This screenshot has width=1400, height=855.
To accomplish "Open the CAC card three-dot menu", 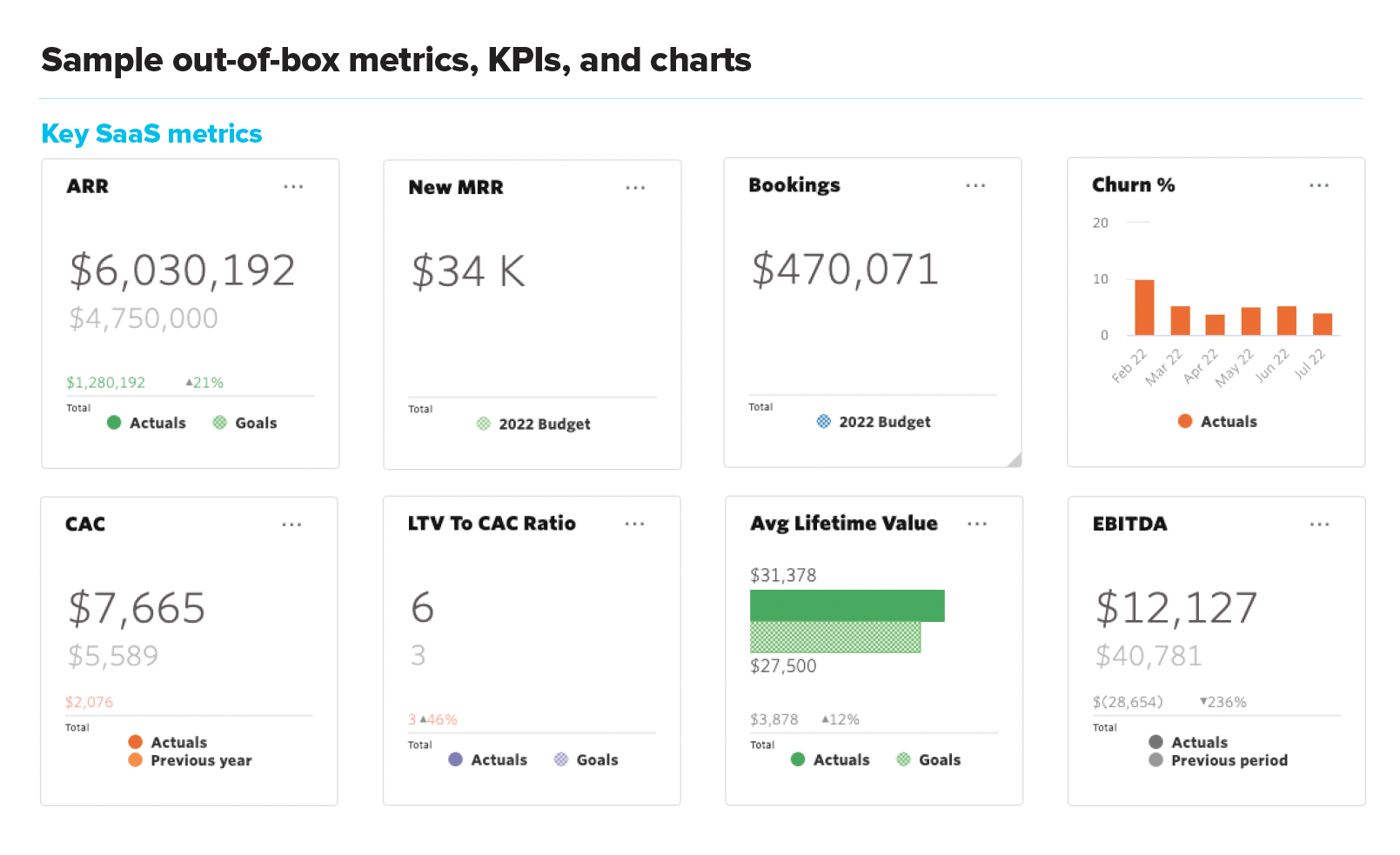I will (291, 524).
